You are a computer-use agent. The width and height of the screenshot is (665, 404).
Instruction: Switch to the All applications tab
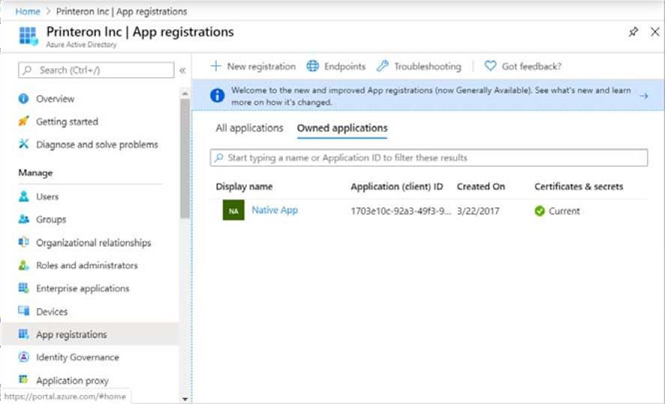248,128
